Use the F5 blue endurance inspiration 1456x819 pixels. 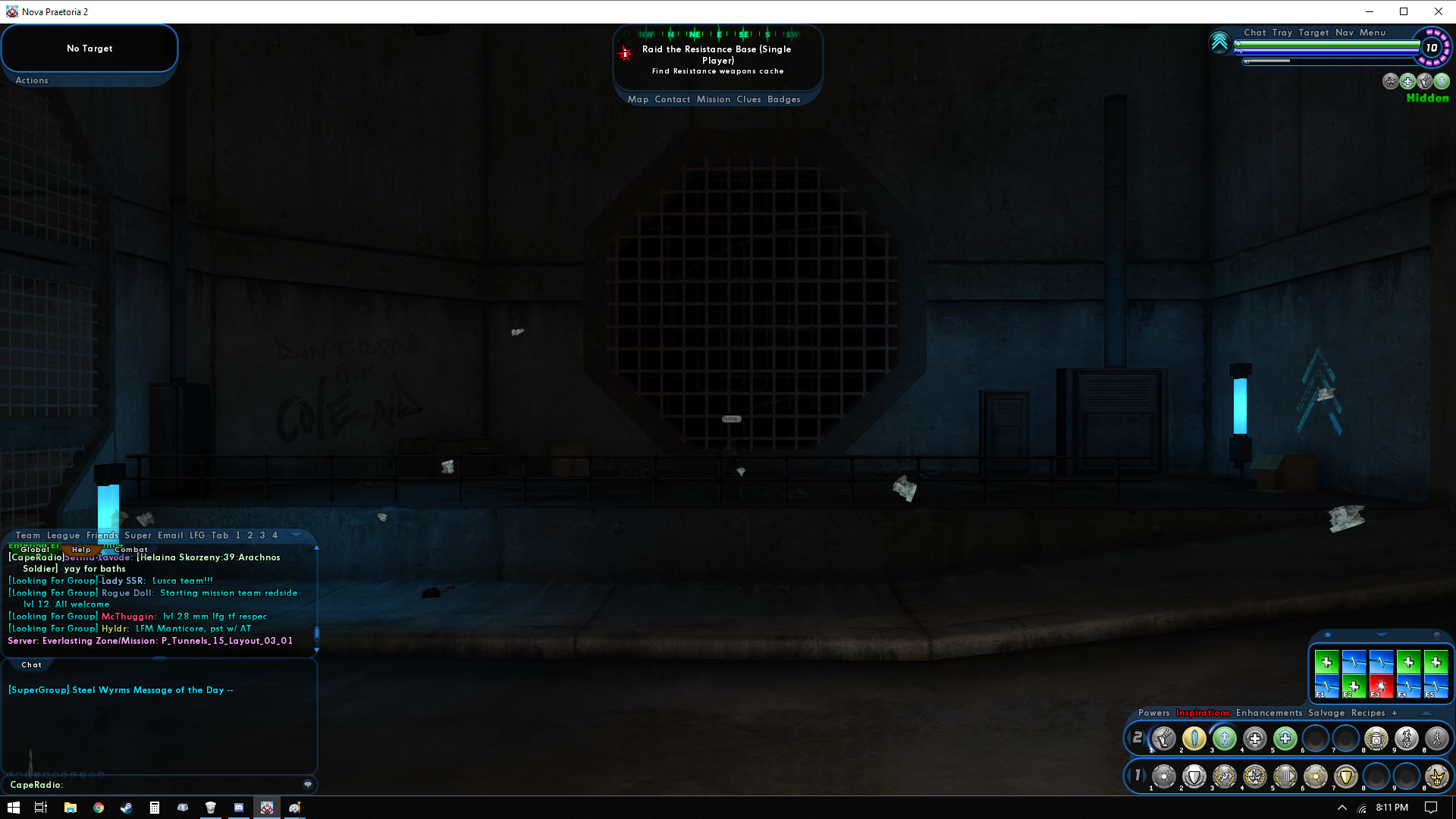1436,687
